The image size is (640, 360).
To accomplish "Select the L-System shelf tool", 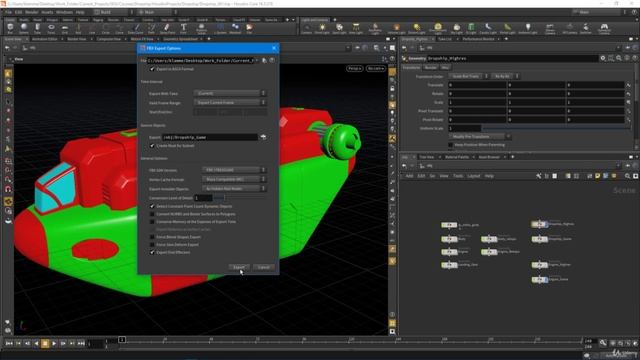I will [x=220, y=29].
